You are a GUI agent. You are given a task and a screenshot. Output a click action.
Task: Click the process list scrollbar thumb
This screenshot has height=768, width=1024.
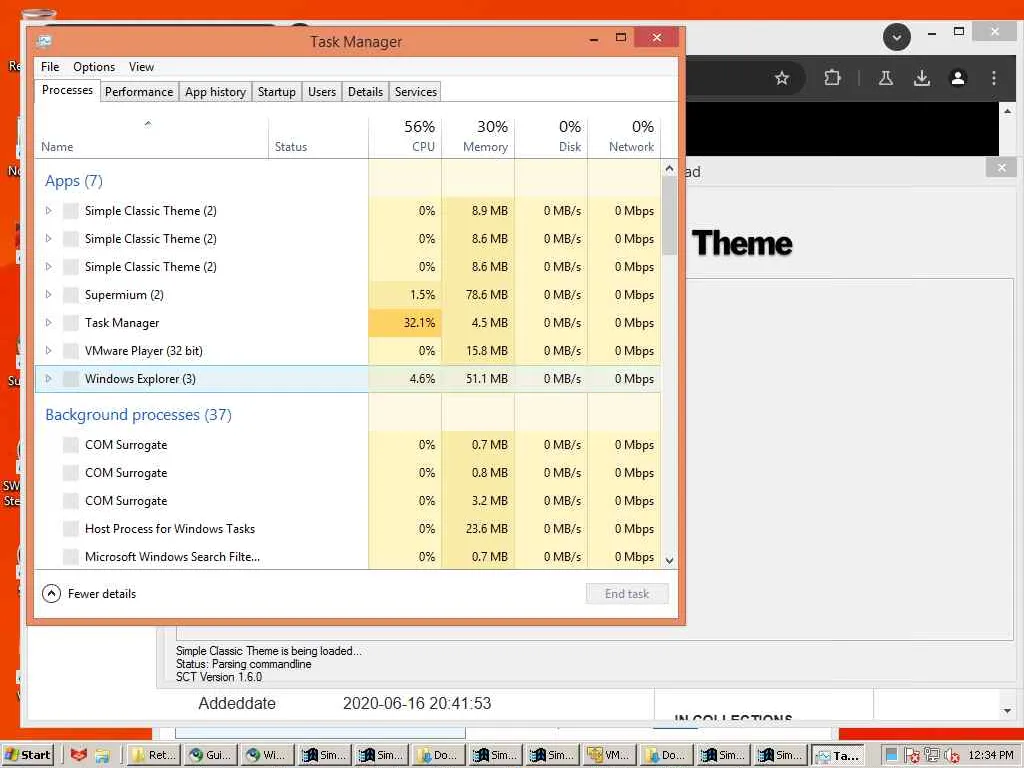point(669,216)
